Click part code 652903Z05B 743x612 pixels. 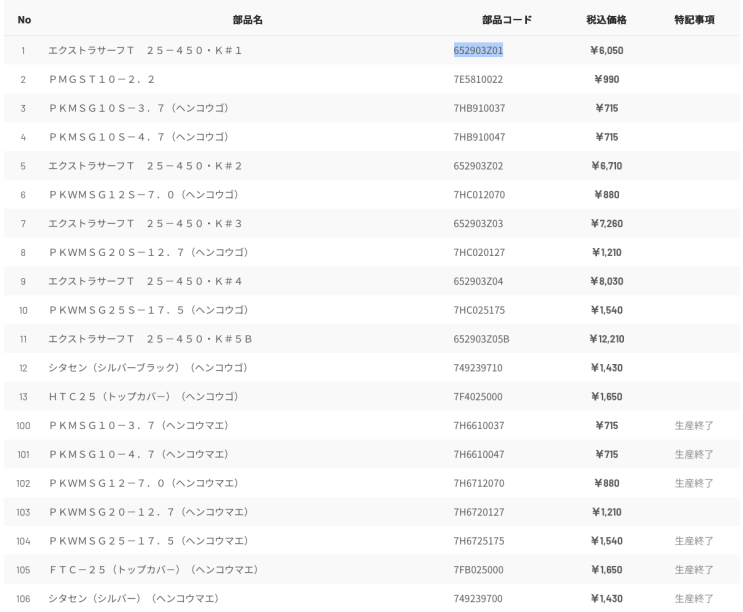[x=481, y=339]
